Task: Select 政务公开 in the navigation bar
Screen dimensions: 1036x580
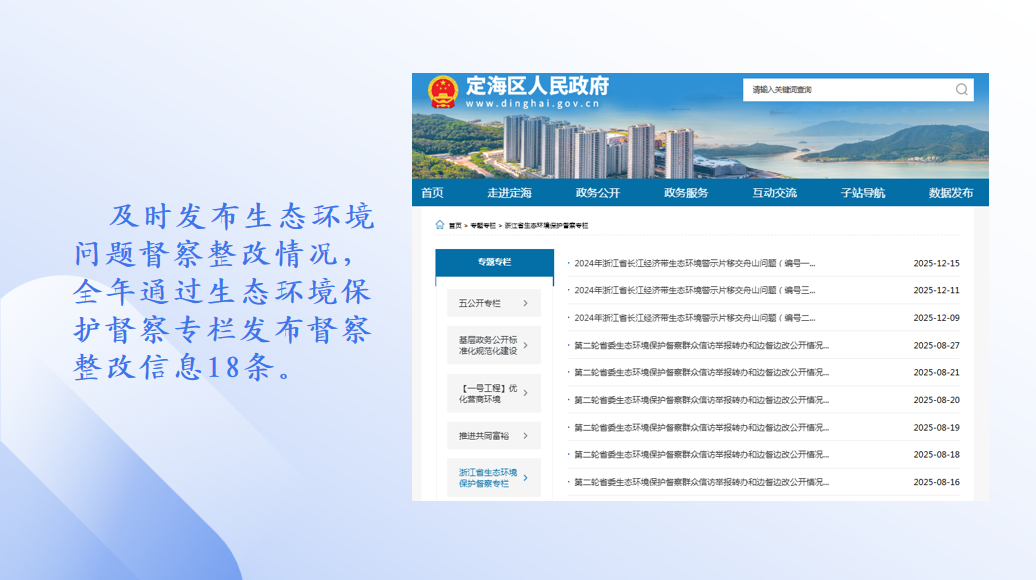Action: coord(597,193)
